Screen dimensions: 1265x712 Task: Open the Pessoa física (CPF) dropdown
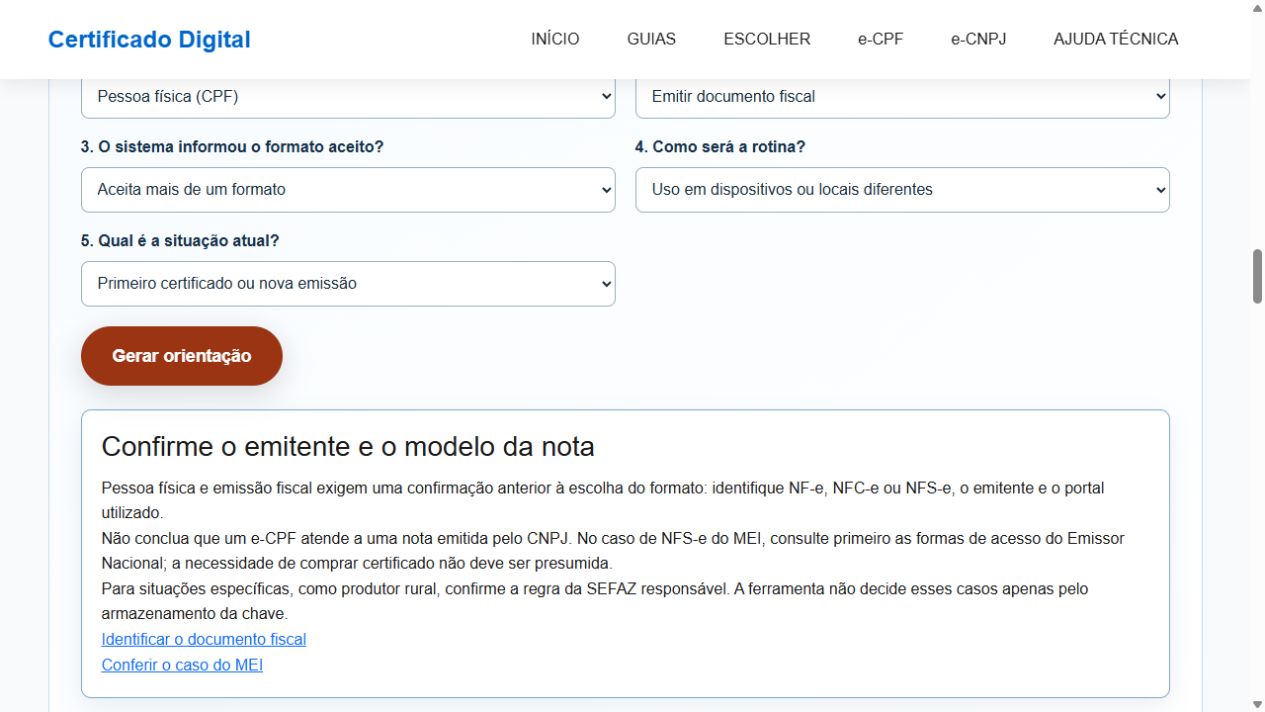(348, 97)
